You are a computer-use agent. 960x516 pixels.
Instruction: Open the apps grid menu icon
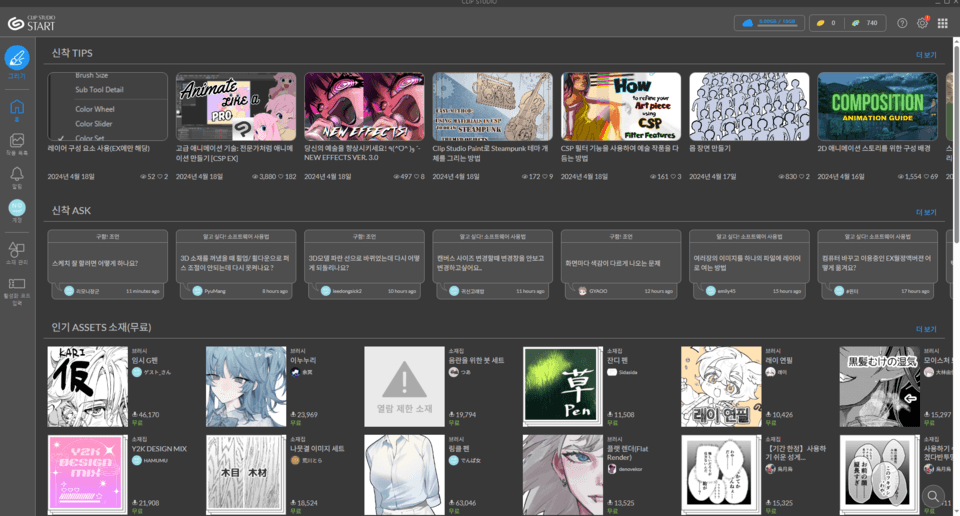(x=943, y=23)
